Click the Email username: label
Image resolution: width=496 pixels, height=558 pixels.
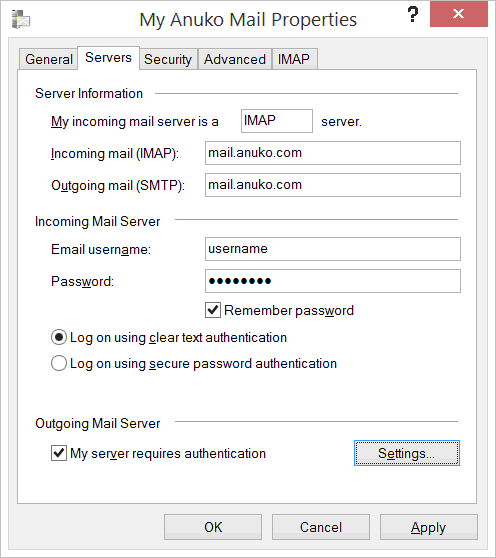[x=101, y=249]
